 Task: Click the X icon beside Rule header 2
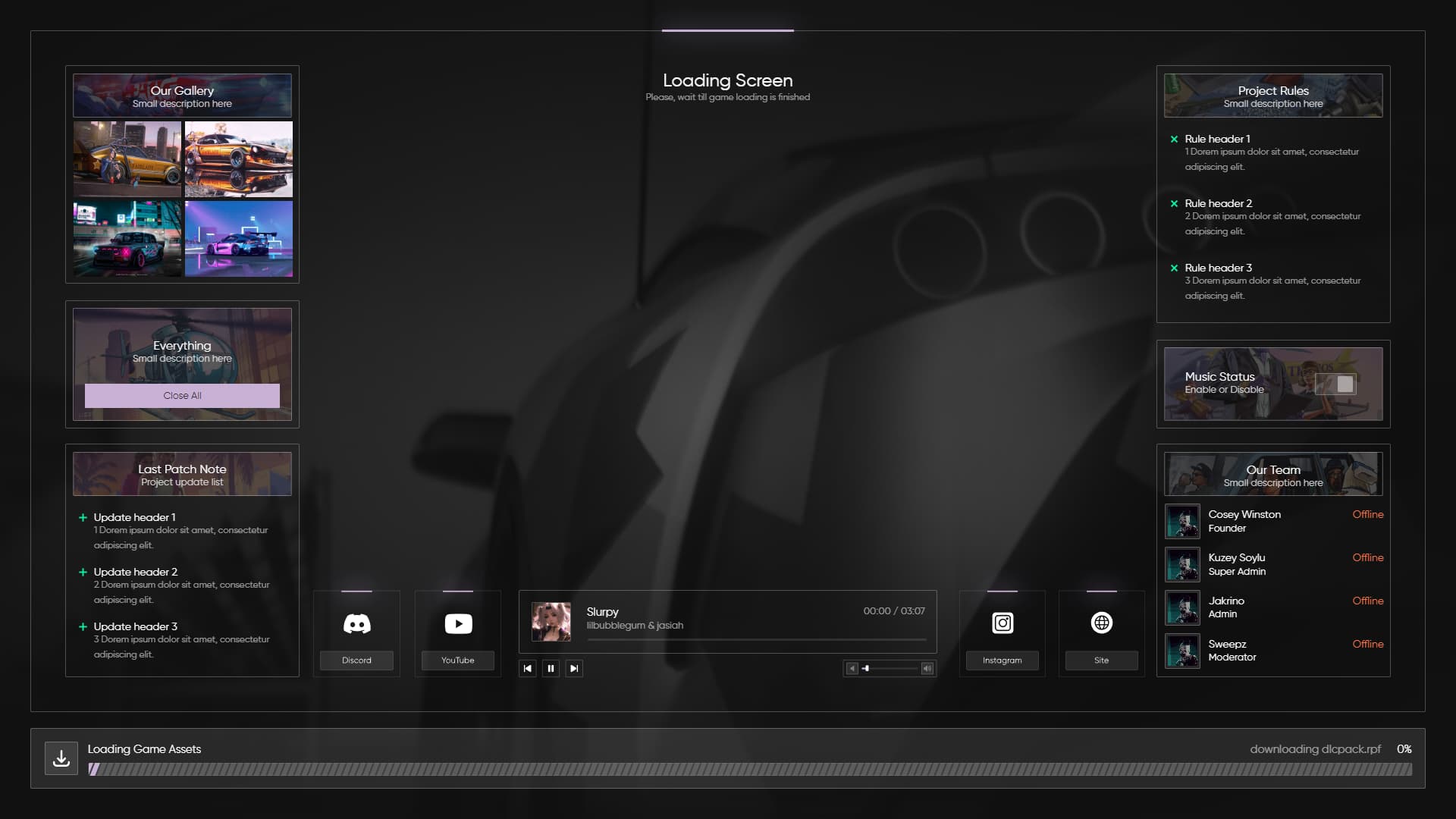click(1175, 203)
